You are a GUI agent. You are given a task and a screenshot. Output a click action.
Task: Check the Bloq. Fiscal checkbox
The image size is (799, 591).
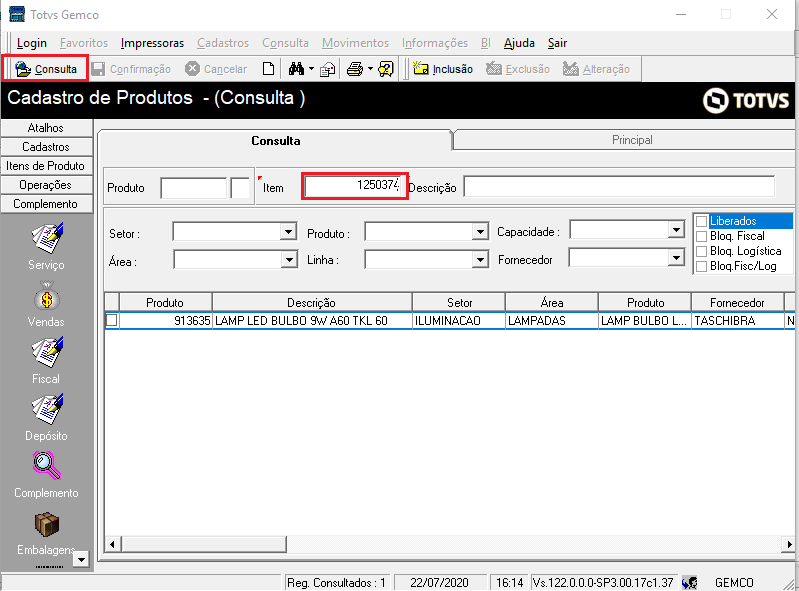click(702, 236)
